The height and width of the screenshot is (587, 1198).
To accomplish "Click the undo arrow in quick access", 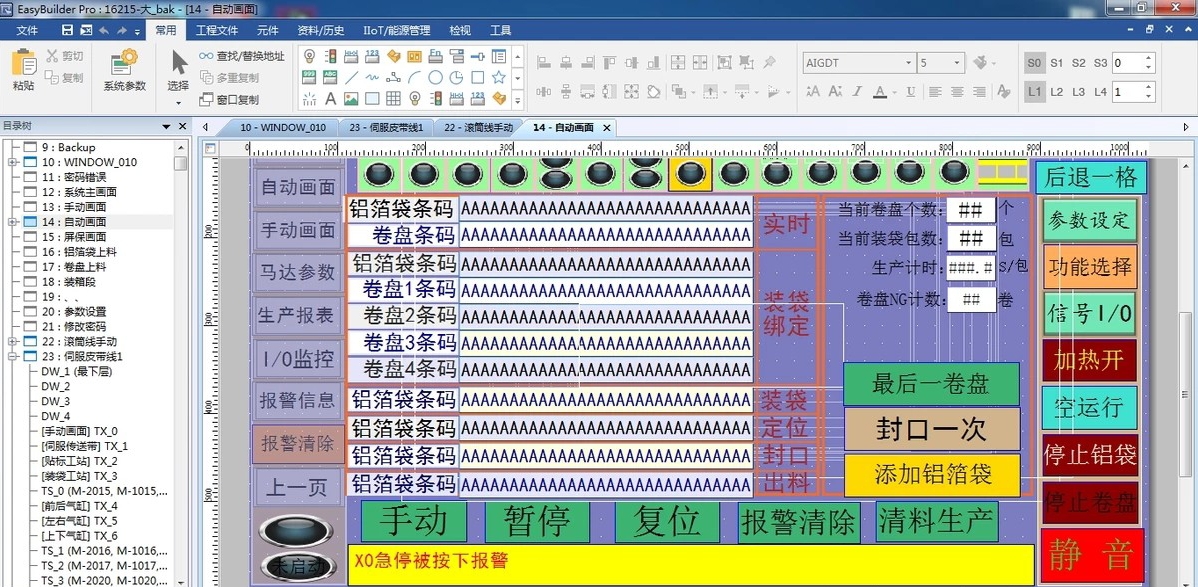I will click(x=104, y=30).
